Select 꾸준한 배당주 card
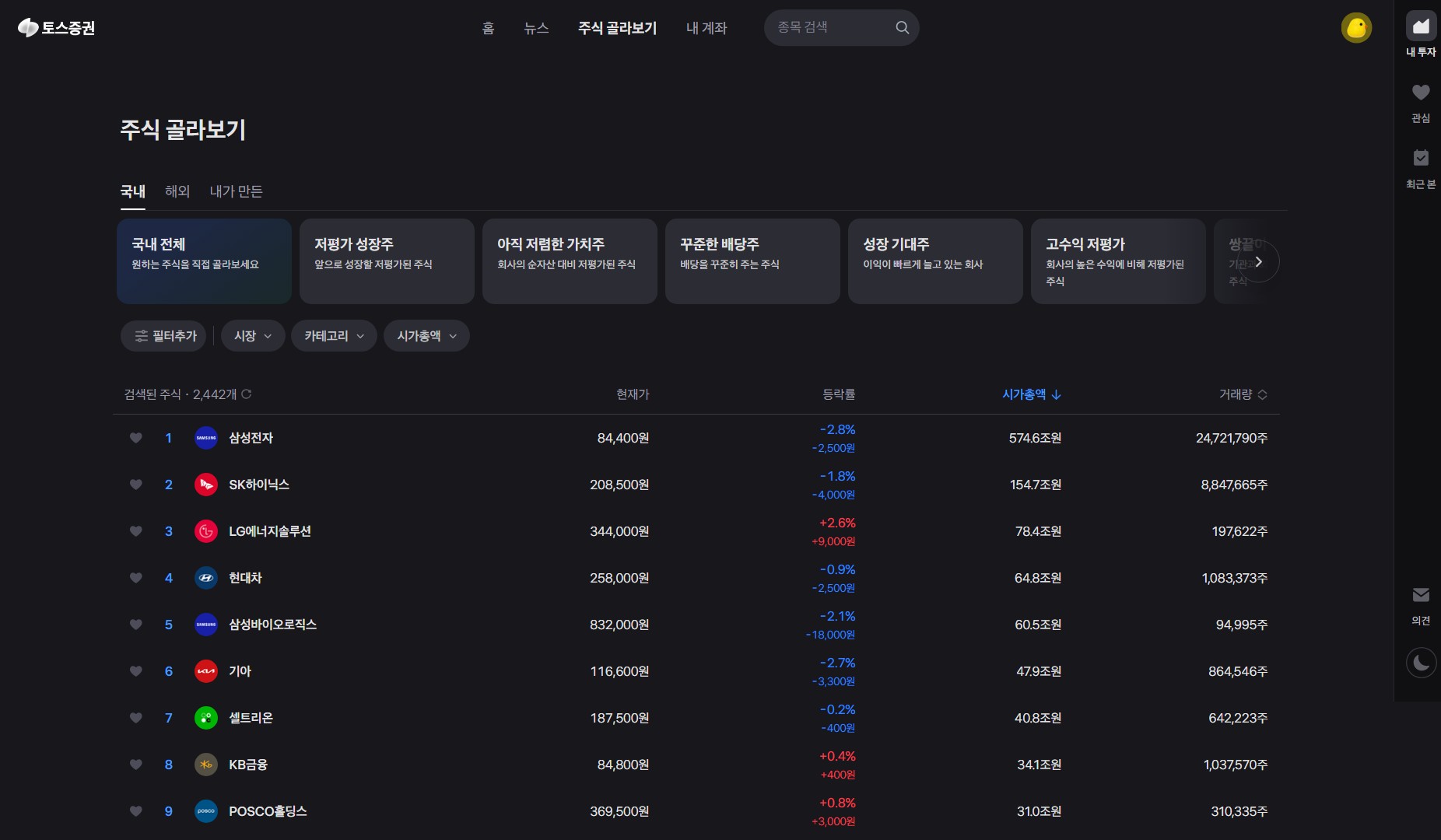The height and width of the screenshot is (840, 1441). [752, 261]
